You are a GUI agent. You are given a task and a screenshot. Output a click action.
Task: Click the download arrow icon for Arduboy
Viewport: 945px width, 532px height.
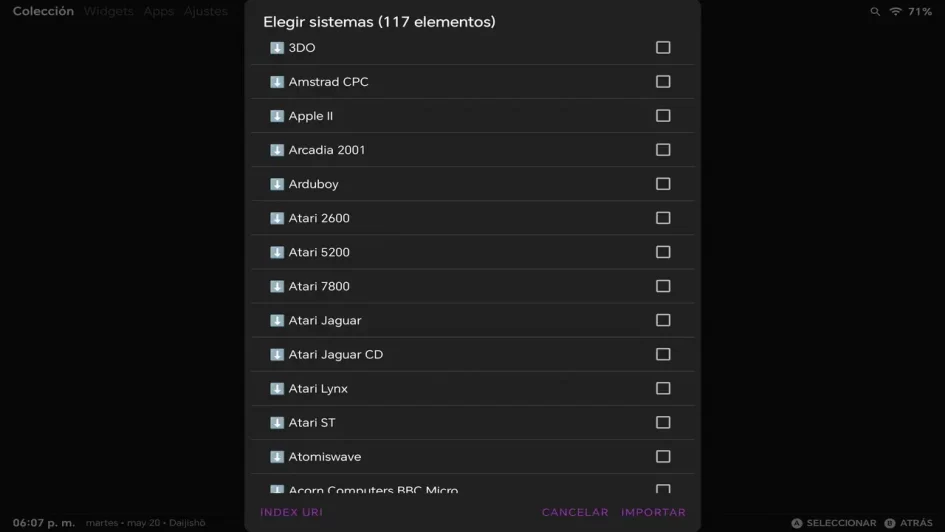pyautogui.click(x=277, y=184)
